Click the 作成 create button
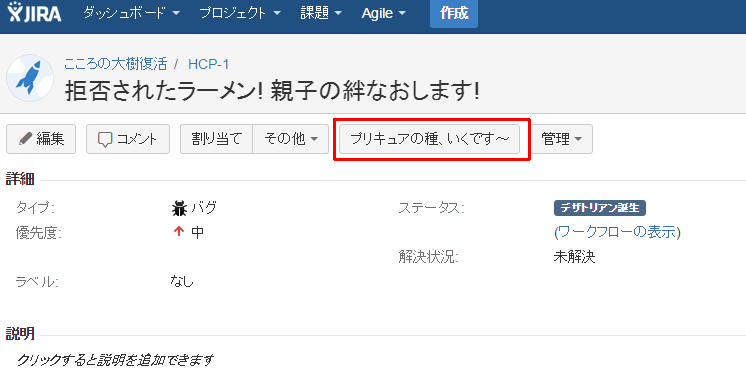 pos(454,13)
